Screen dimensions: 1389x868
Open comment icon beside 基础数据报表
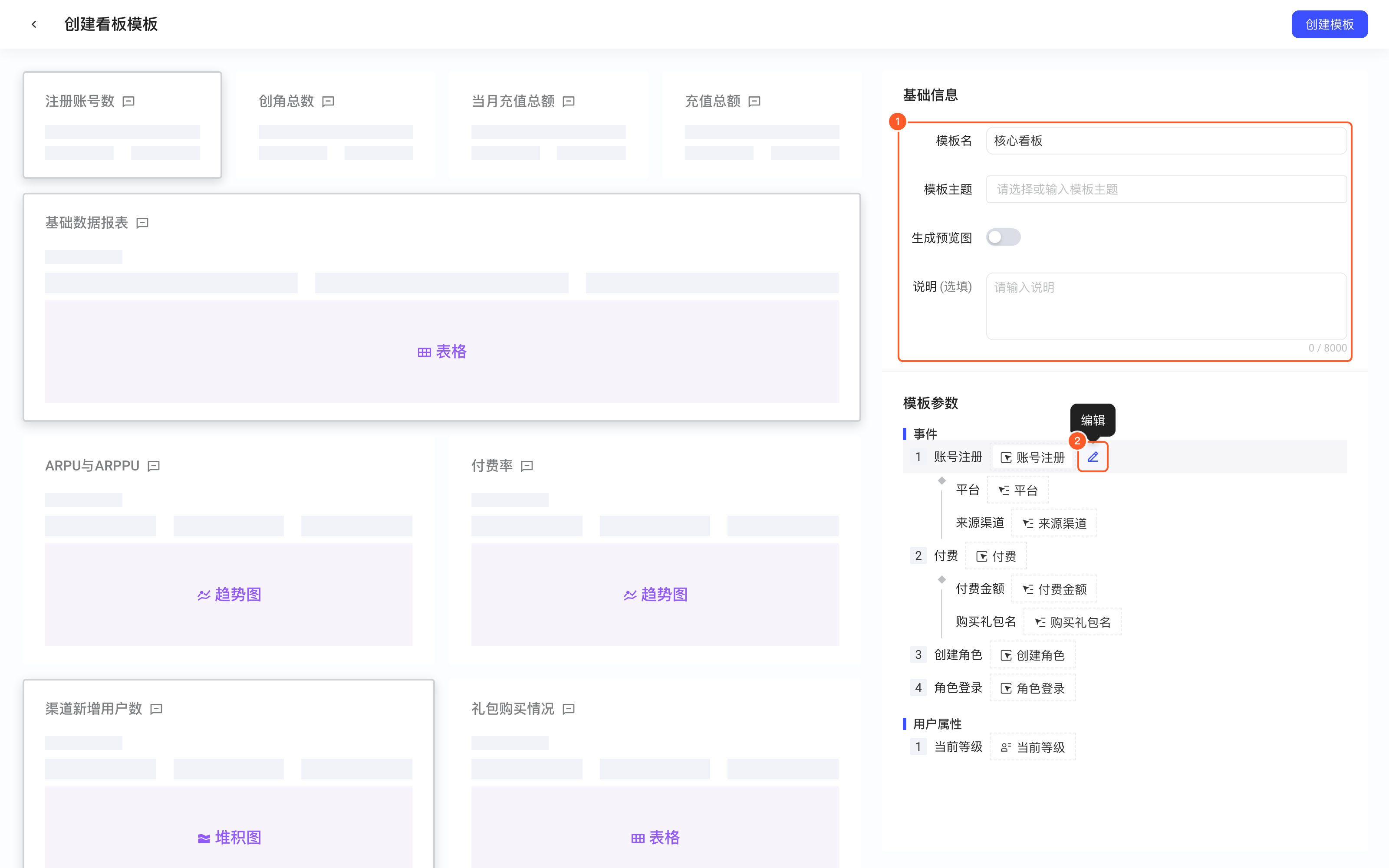point(142,223)
